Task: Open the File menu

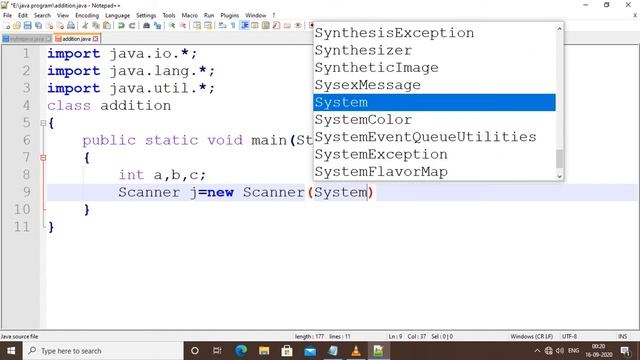Action: tap(7, 15)
